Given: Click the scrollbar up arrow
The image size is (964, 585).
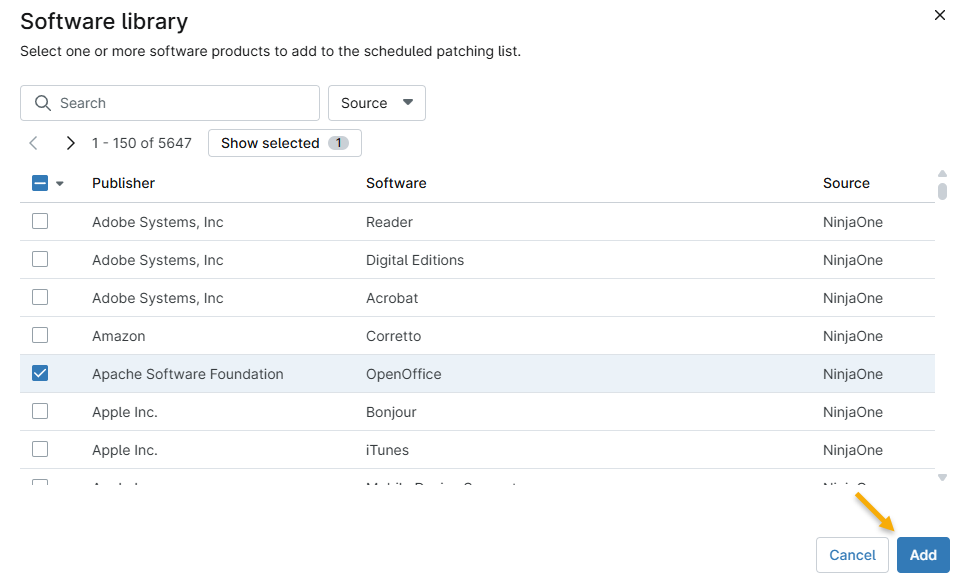Looking at the screenshot, I should [942, 173].
